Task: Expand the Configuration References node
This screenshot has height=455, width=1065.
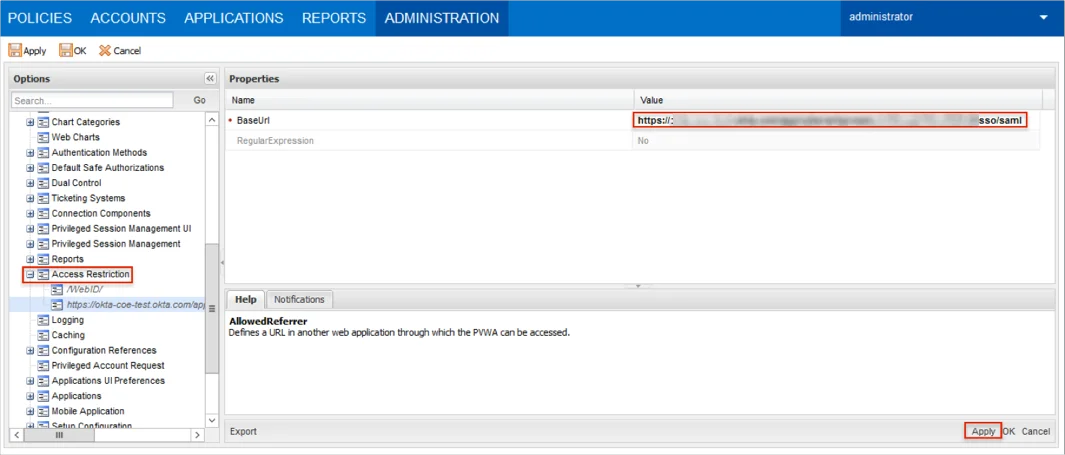Action: click(30, 350)
